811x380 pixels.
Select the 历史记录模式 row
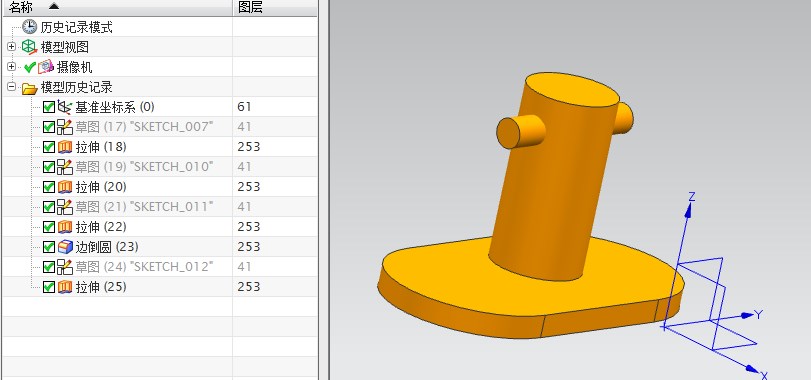[76, 27]
